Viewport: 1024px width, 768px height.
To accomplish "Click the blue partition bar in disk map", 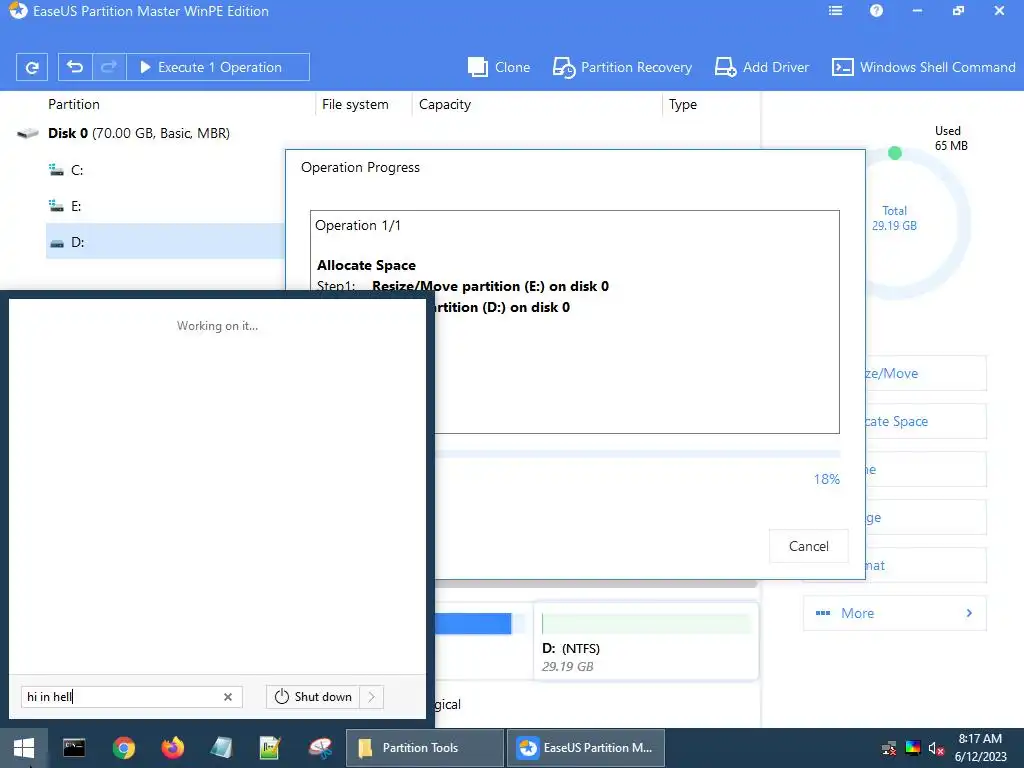I will click(x=473, y=624).
